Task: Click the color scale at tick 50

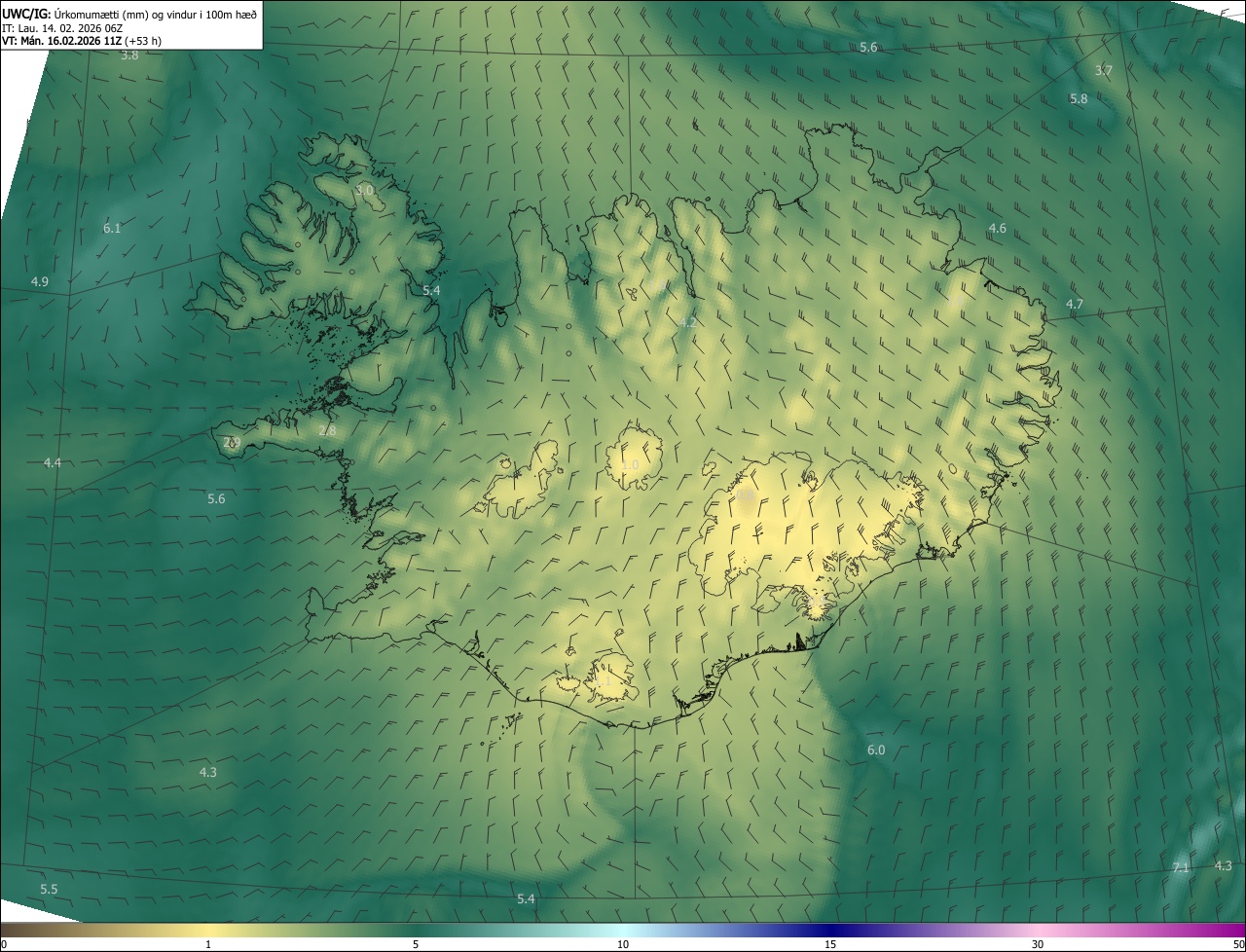Action: pyautogui.click(x=1238, y=944)
